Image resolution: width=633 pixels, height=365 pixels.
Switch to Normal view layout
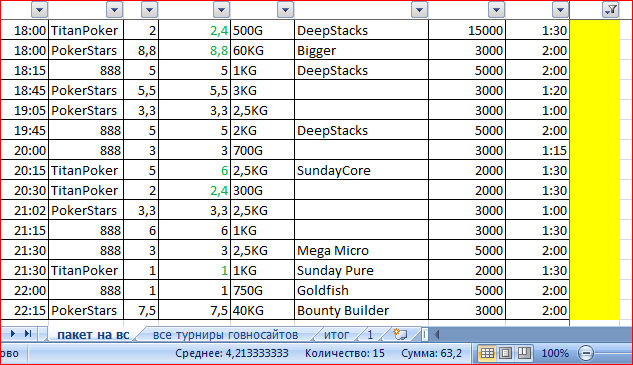coord(487,353)
